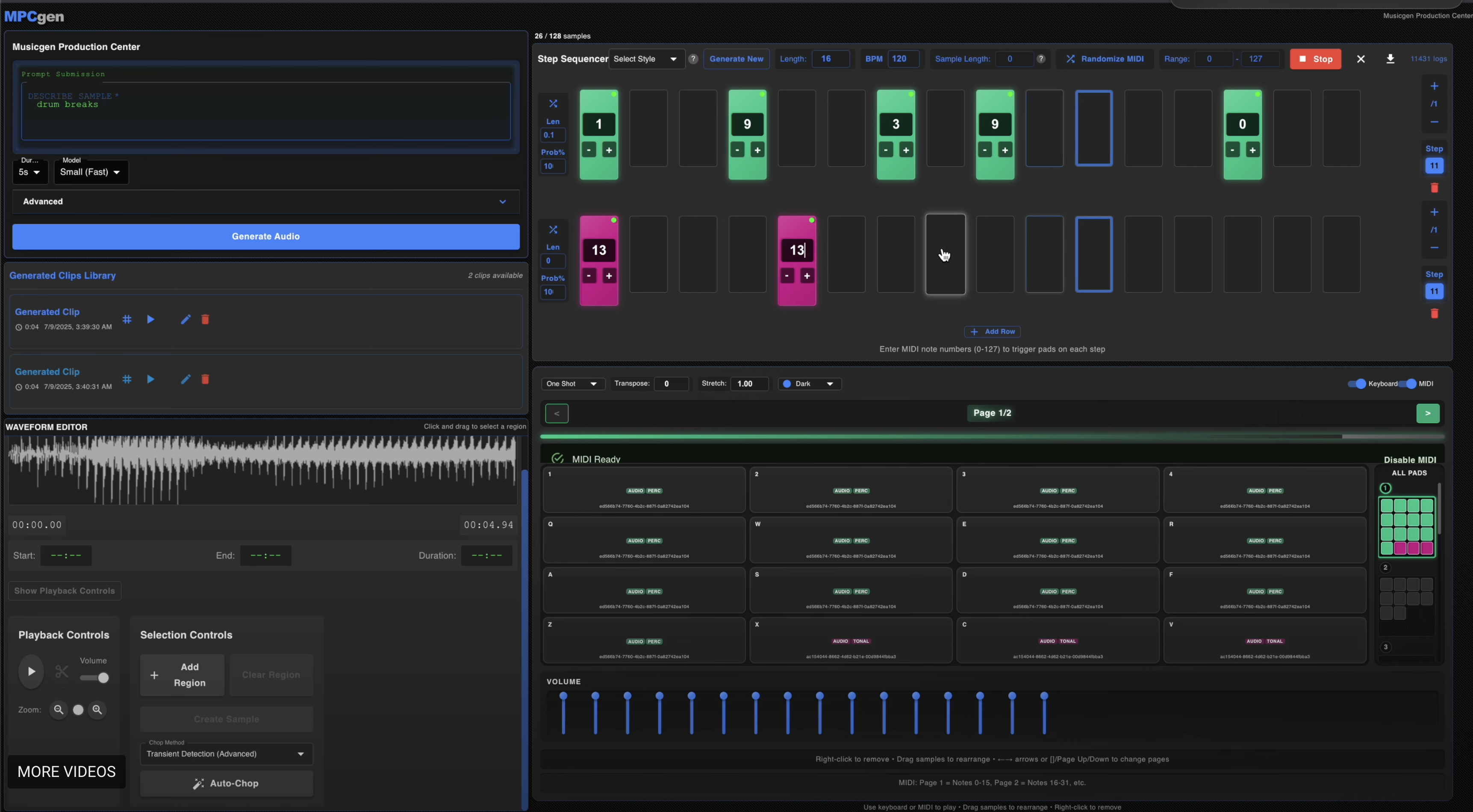Stop the sequencer playback

(1315, 59)
